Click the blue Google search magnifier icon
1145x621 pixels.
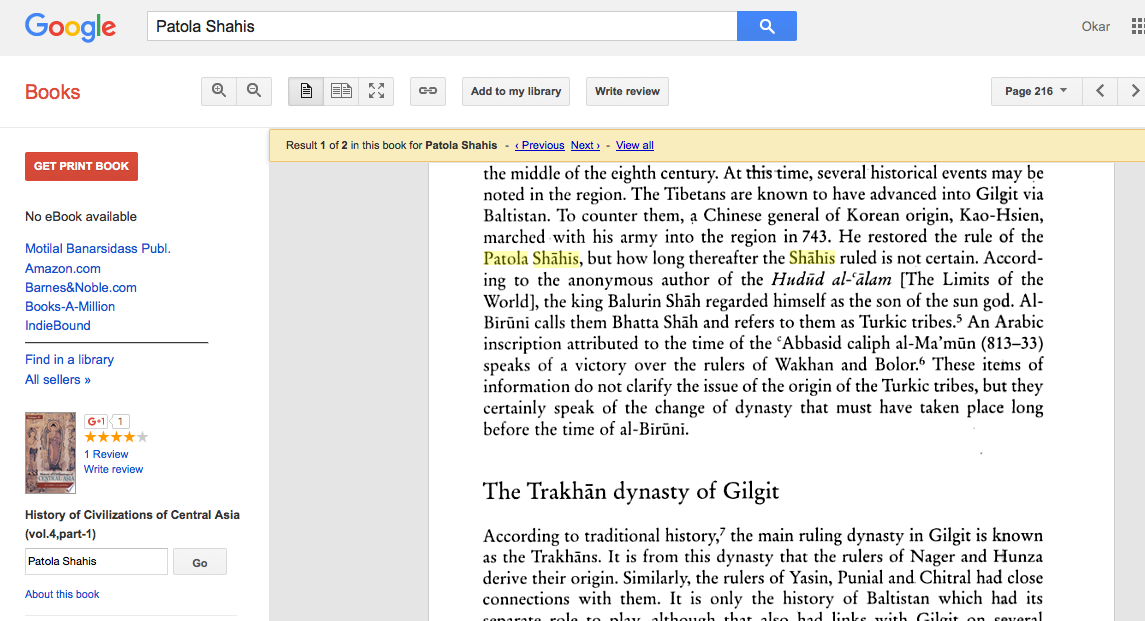766,26
